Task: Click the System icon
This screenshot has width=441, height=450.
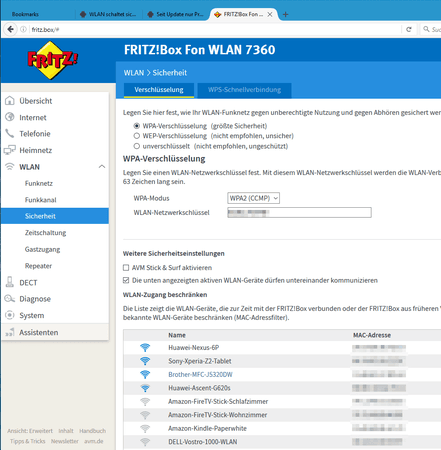Action: tap(10, 315)
